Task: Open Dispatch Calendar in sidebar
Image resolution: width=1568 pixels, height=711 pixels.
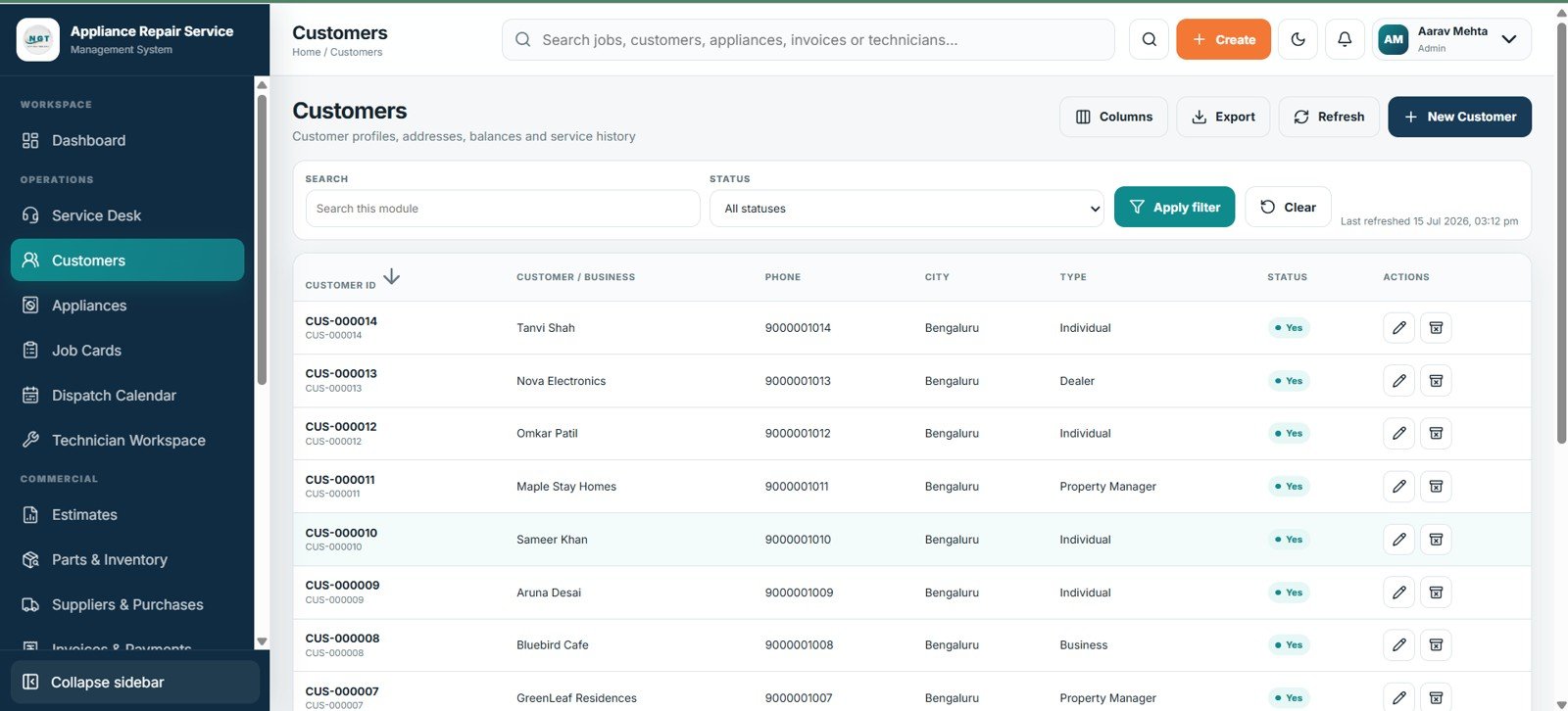Action: [x=127, y=396]
